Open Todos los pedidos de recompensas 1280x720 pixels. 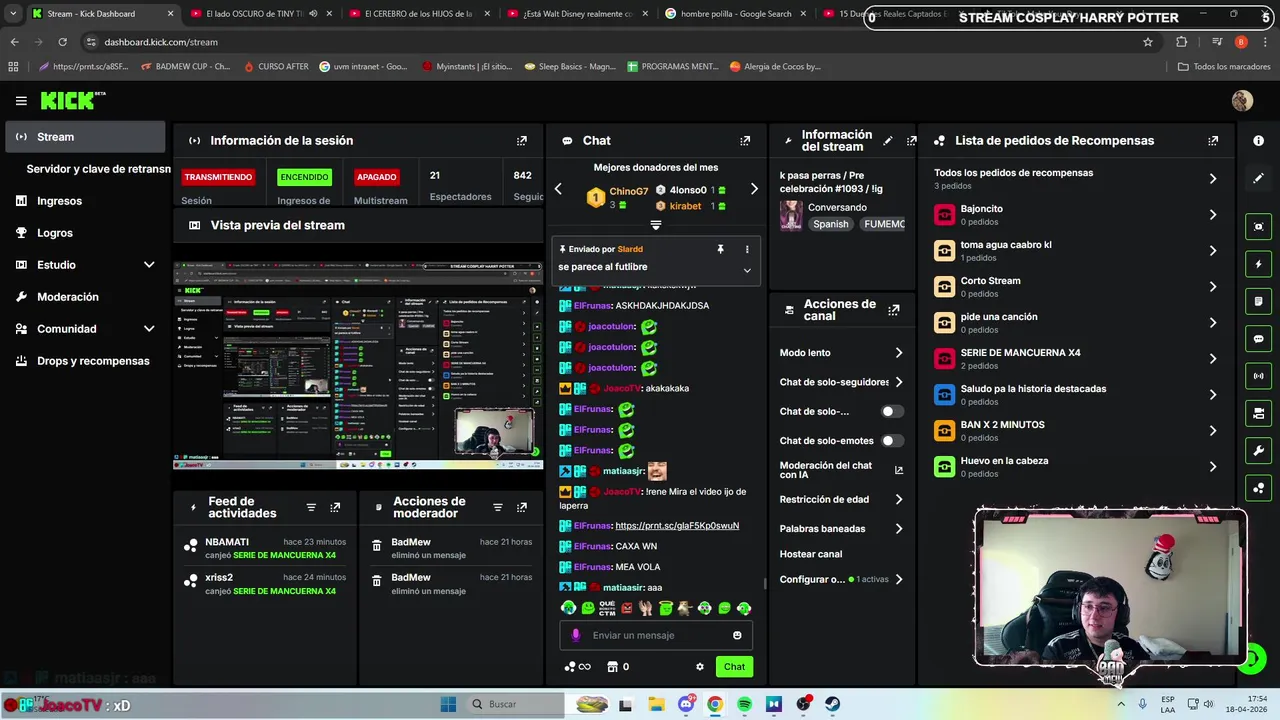[1076, 178]
